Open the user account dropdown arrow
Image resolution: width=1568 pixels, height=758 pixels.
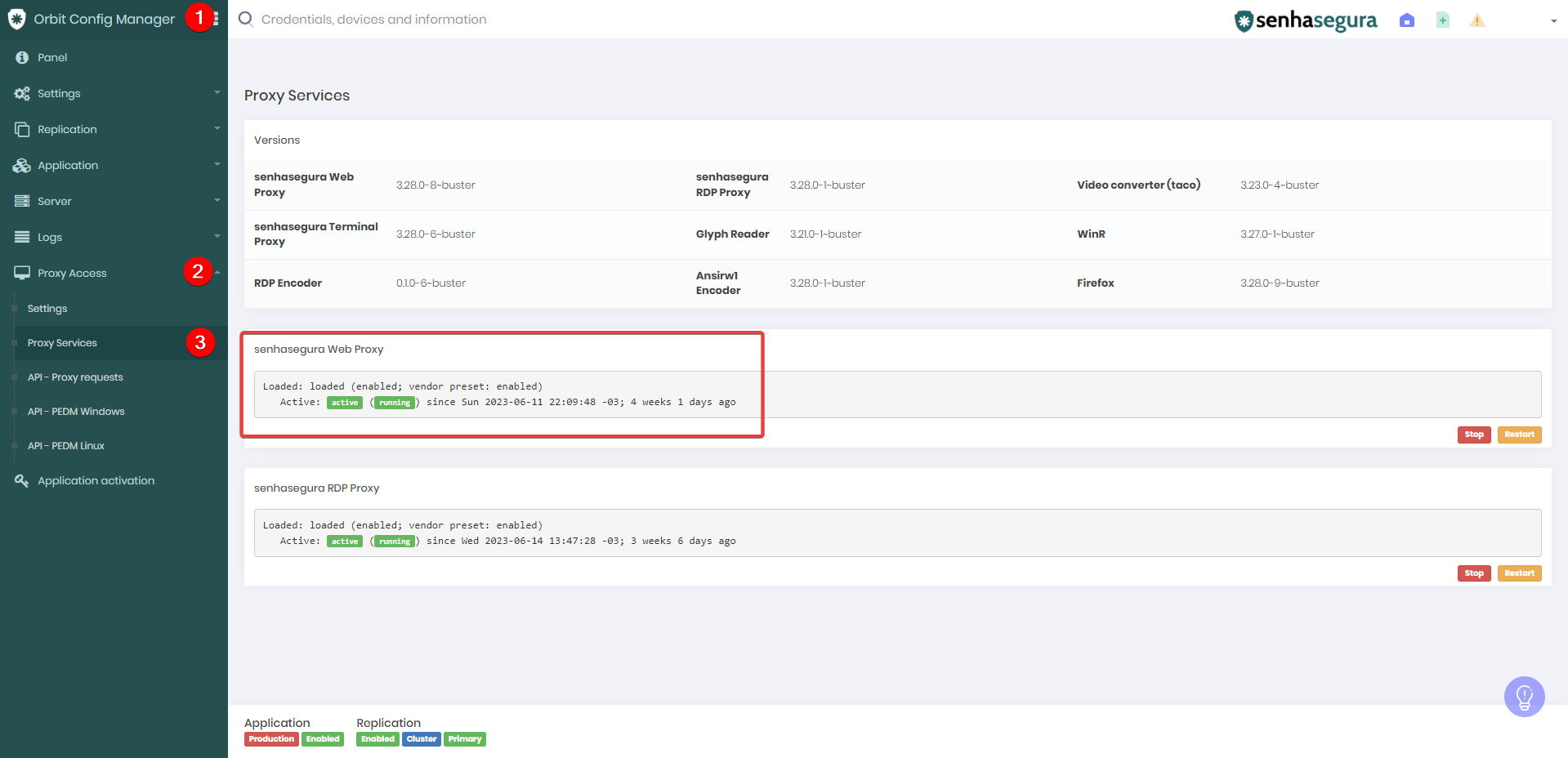pos(1553,21)
